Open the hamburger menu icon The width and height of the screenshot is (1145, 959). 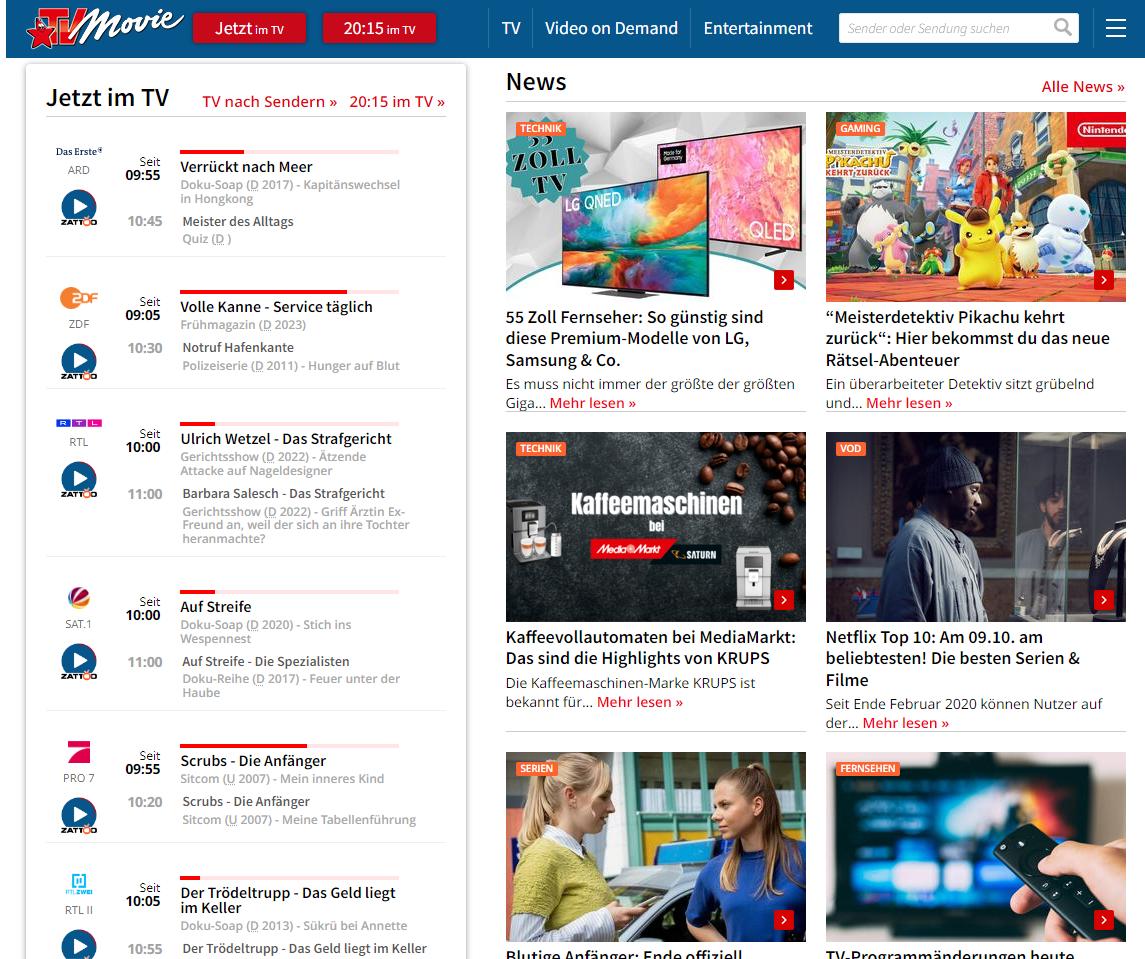pos(1115,28)
